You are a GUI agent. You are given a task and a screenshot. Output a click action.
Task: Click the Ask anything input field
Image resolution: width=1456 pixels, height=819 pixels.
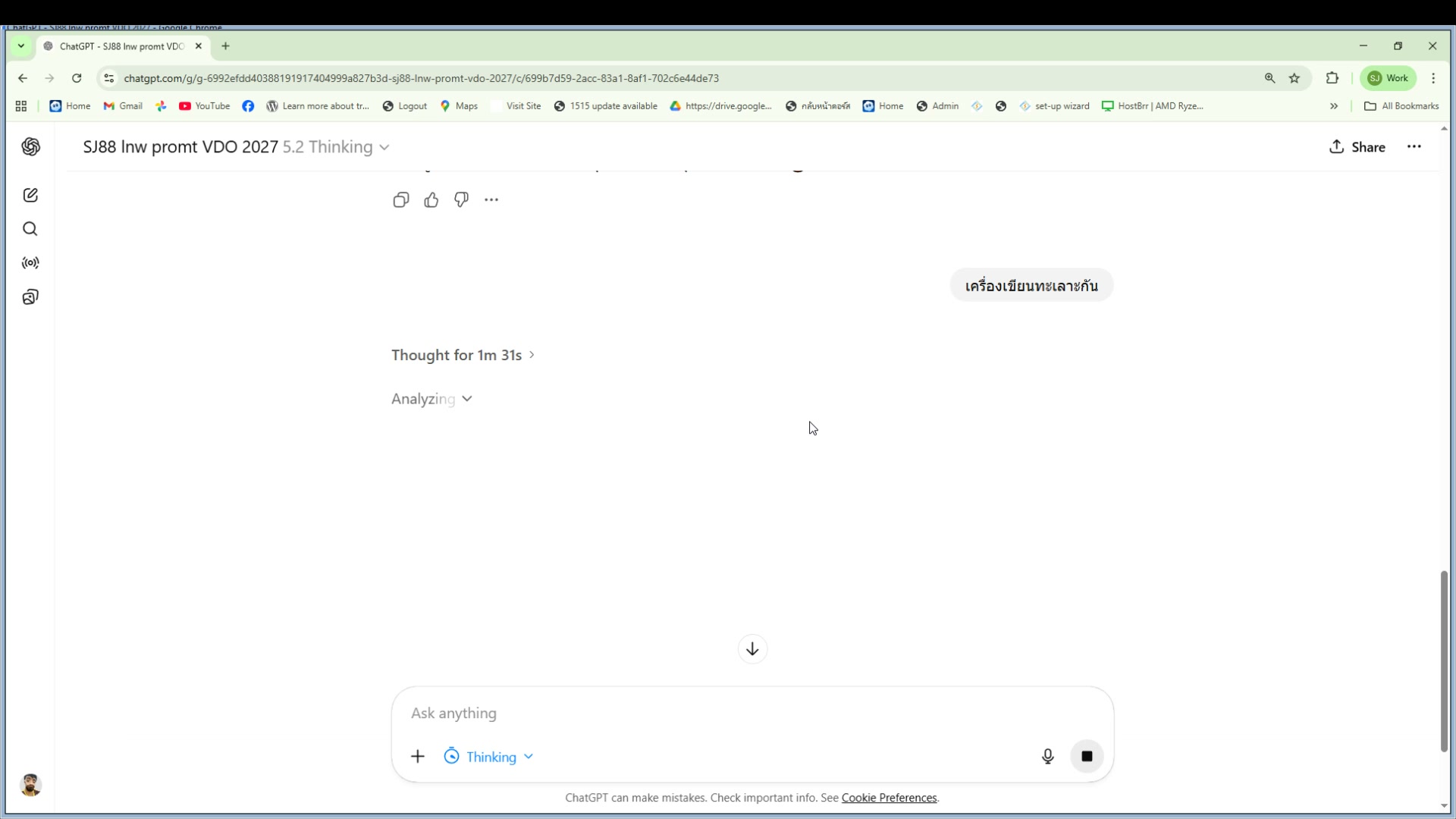click(x=751, y=713)
